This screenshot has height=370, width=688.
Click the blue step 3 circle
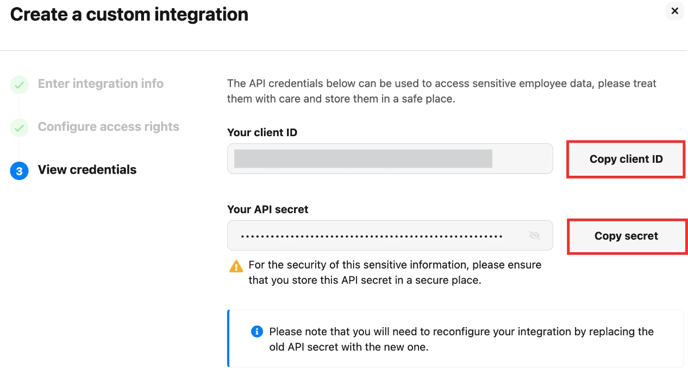19,171
